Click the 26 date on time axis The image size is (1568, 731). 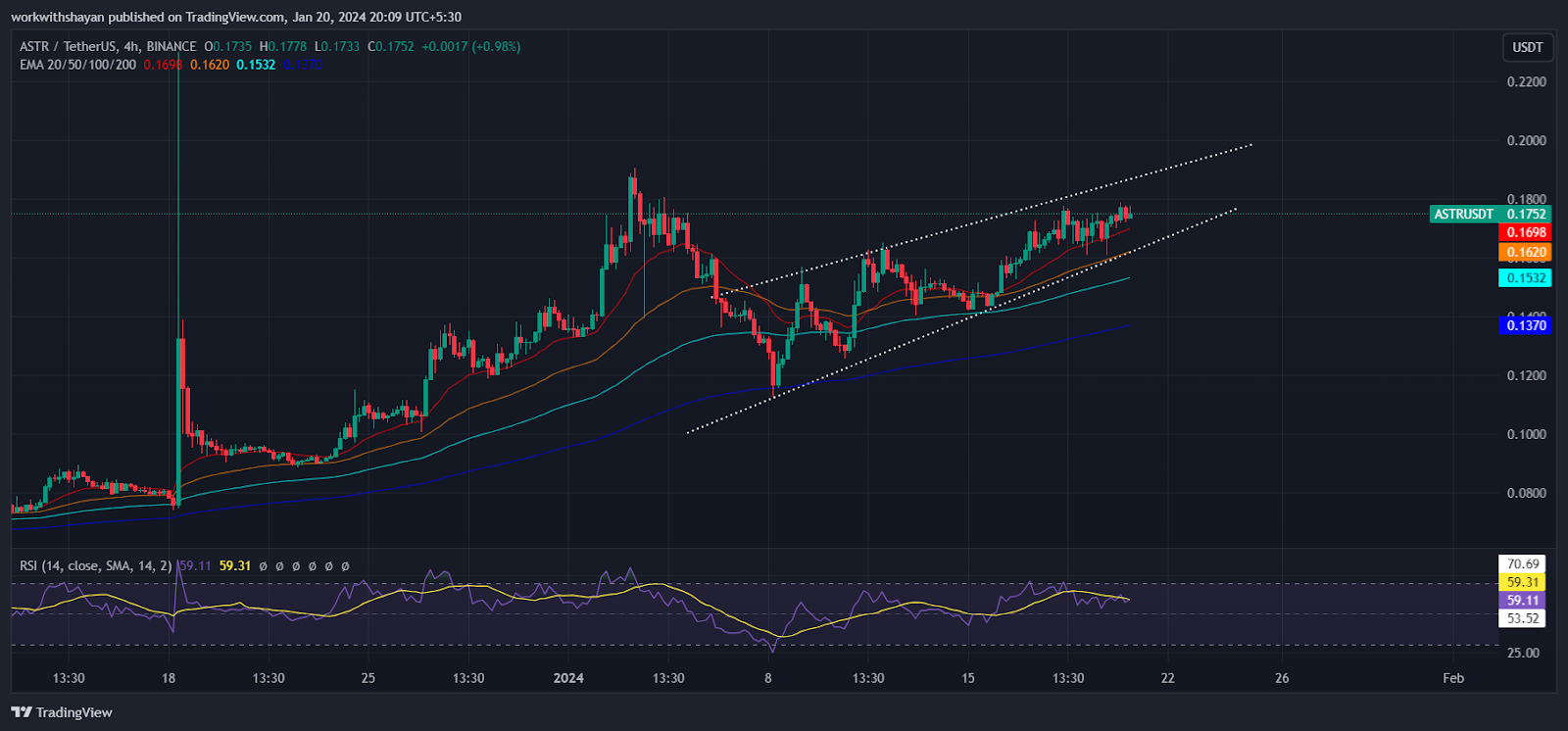pos(1282,678)
